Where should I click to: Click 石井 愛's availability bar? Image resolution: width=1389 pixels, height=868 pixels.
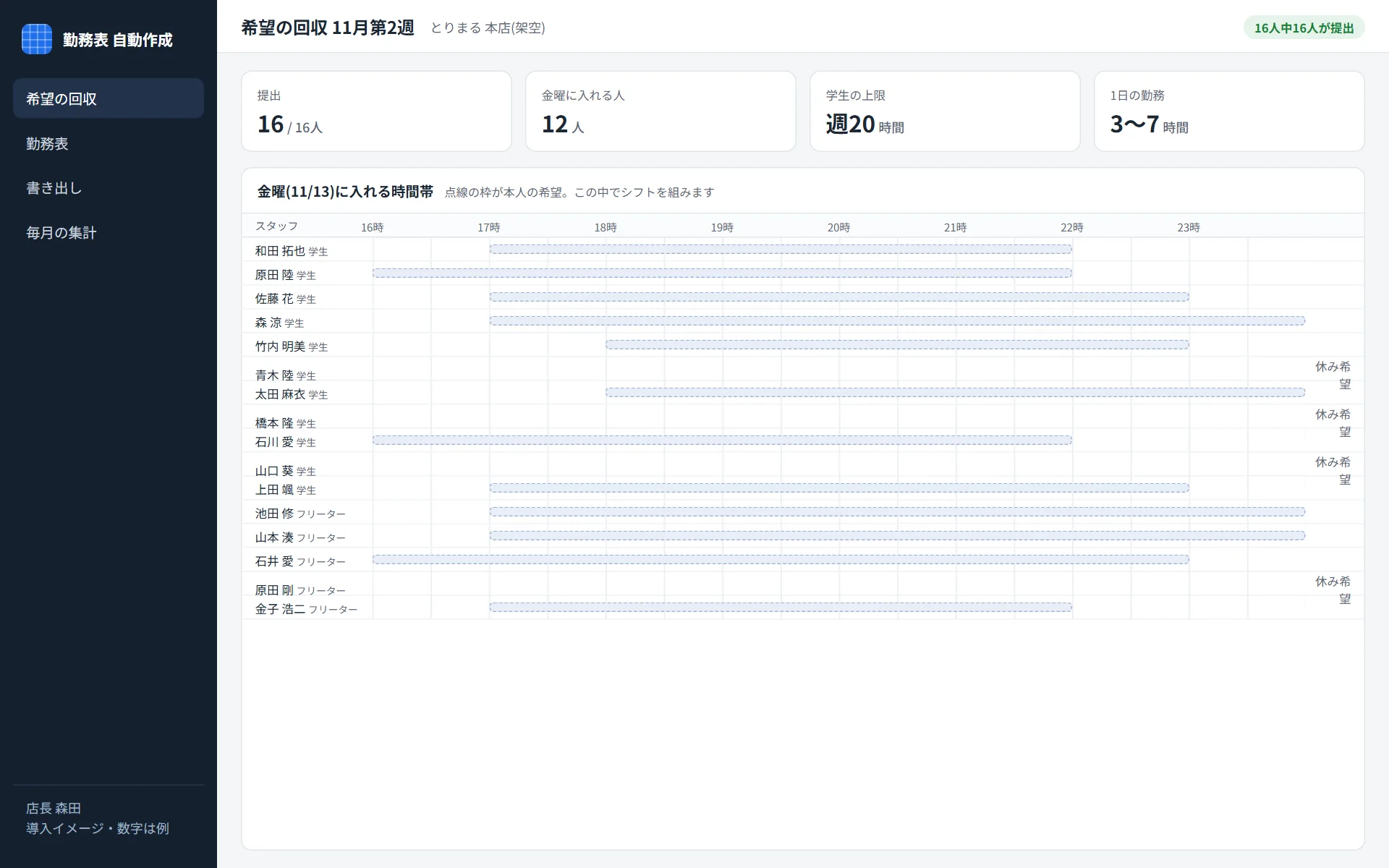pyautogui.click(x=781, y=559)
